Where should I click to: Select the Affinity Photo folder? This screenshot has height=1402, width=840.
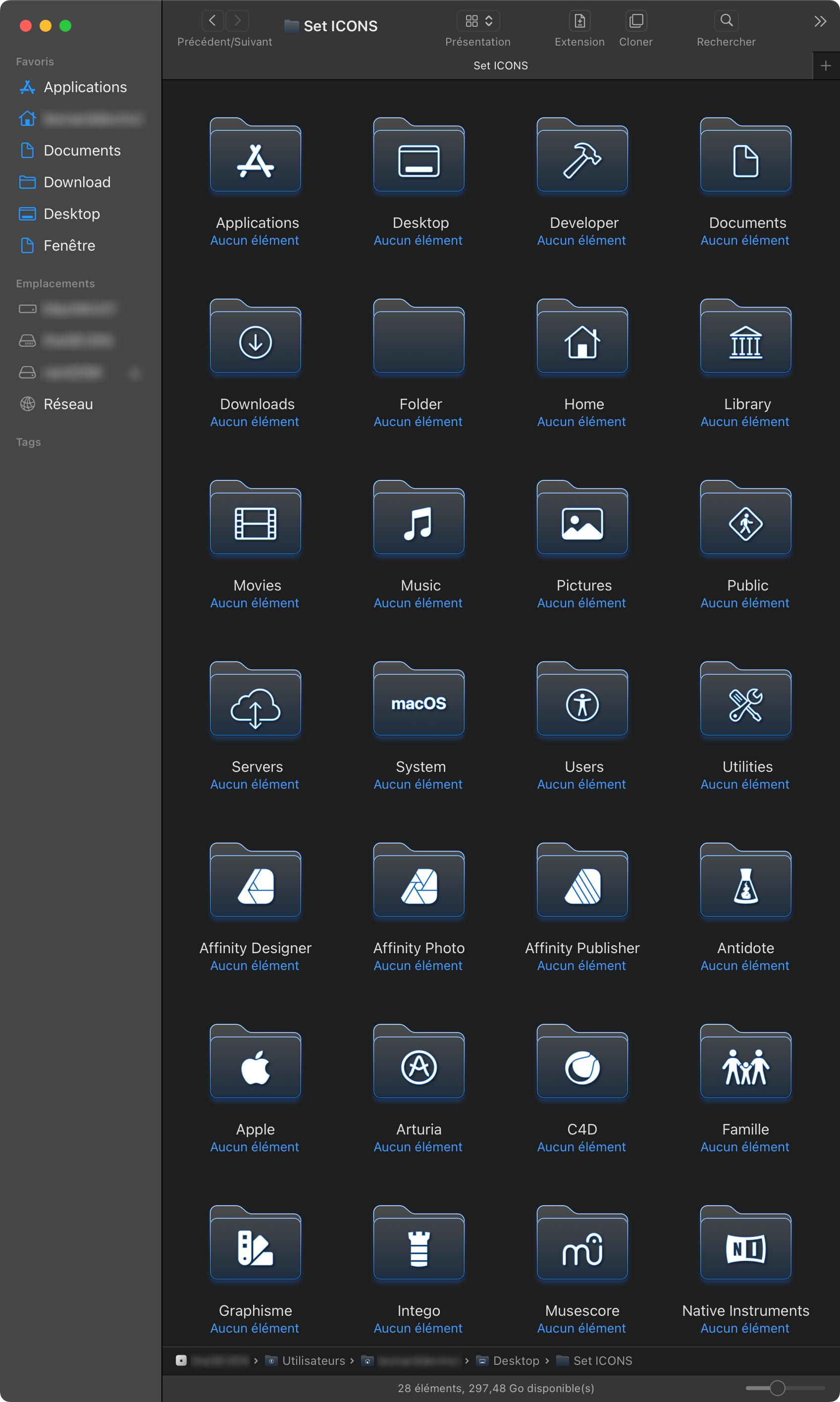pos(419,880)
